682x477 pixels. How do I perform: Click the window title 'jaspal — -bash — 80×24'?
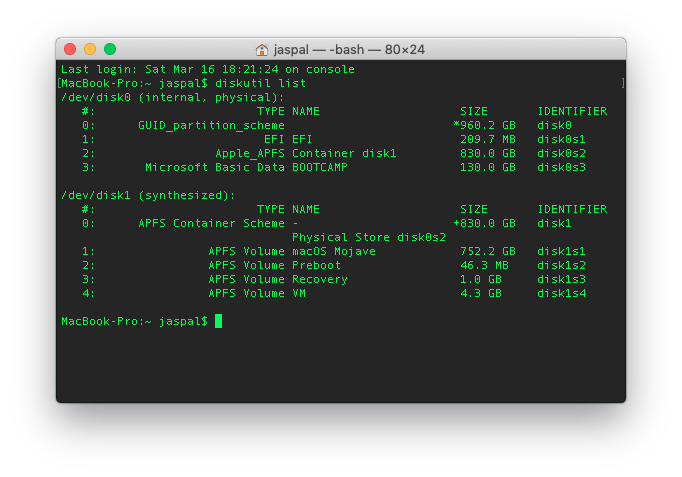point(349,50)
